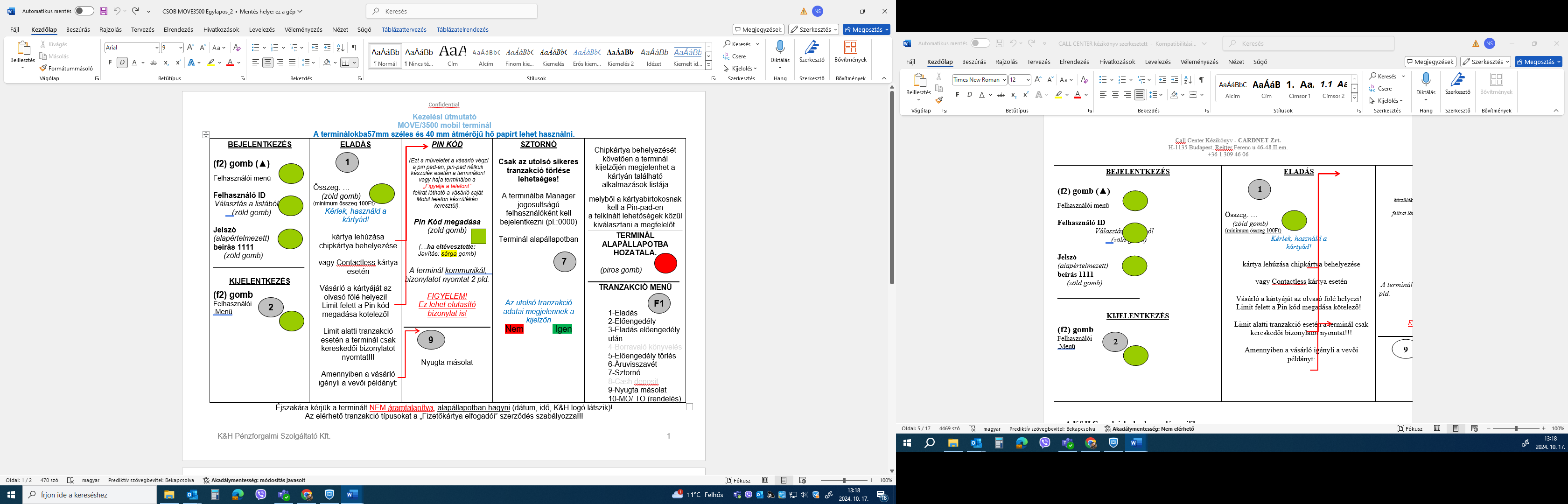This screenshot has height=504, width=1568.
Task: Open the Arial font name dropdown
Action: click(156, 48)
